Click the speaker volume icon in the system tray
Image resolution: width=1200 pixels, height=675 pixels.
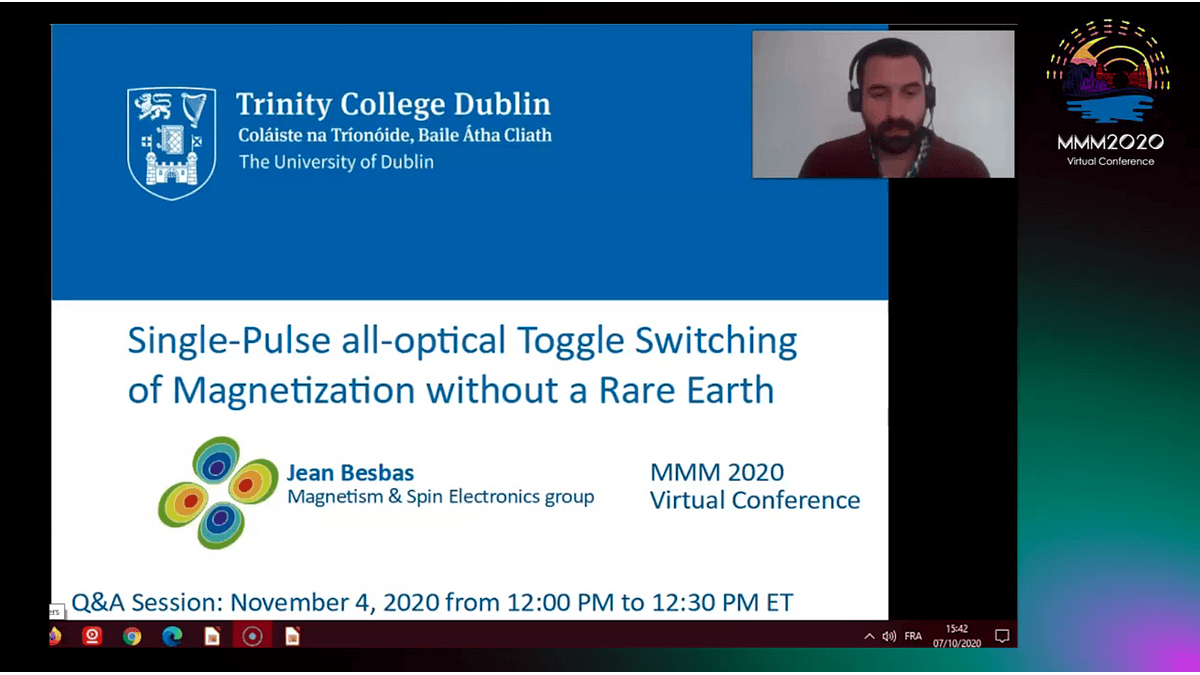tap(890, 636)
